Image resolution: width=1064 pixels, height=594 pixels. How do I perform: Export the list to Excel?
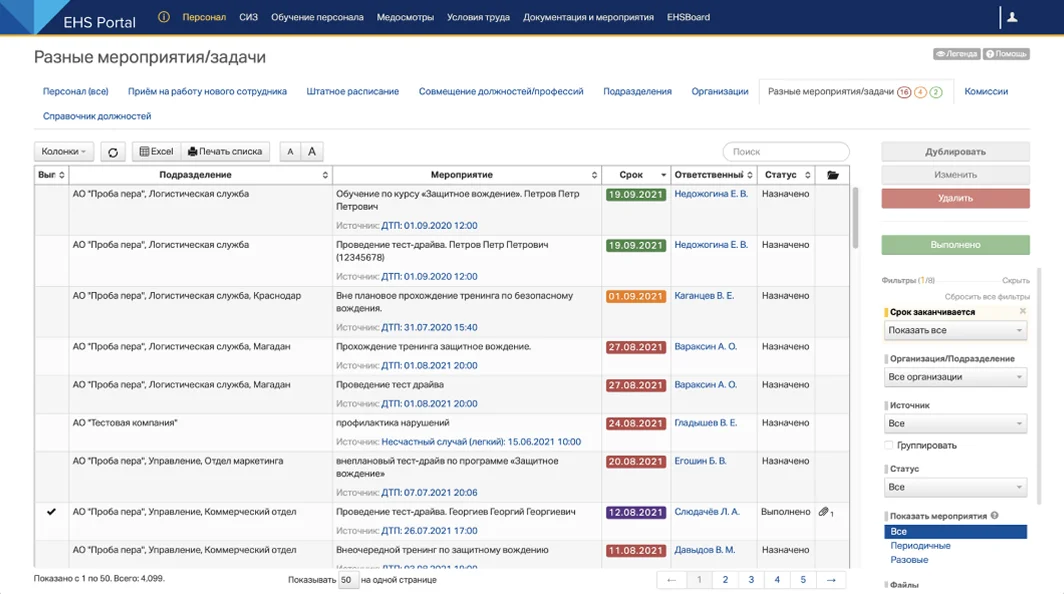click(x=156, y=151)
